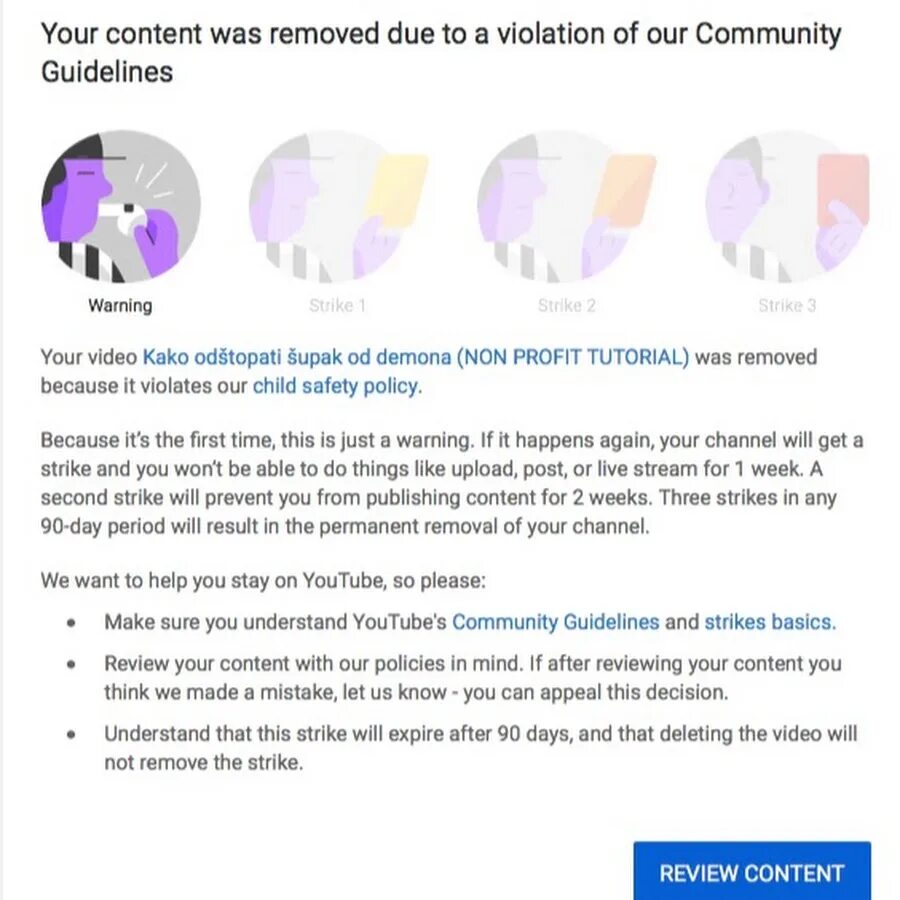Click the Warning referee whistle illustration
900x900 pixels.
pos(121,206)
